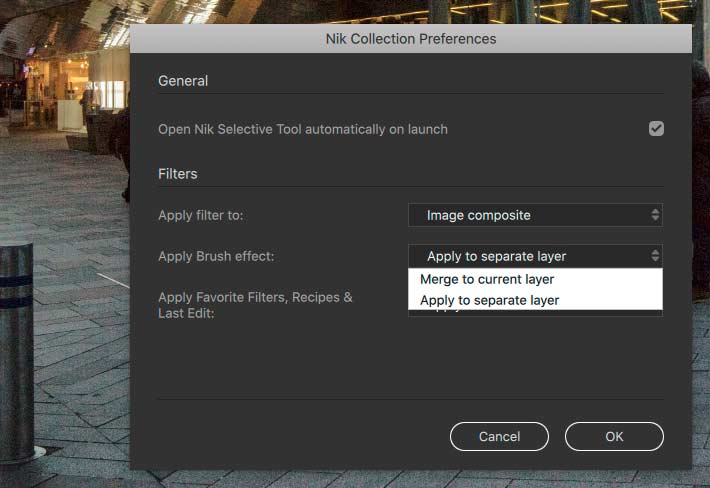The height and width of the screenshot is (488, 710).
Task: Click the General section heading
Action: 183,81
